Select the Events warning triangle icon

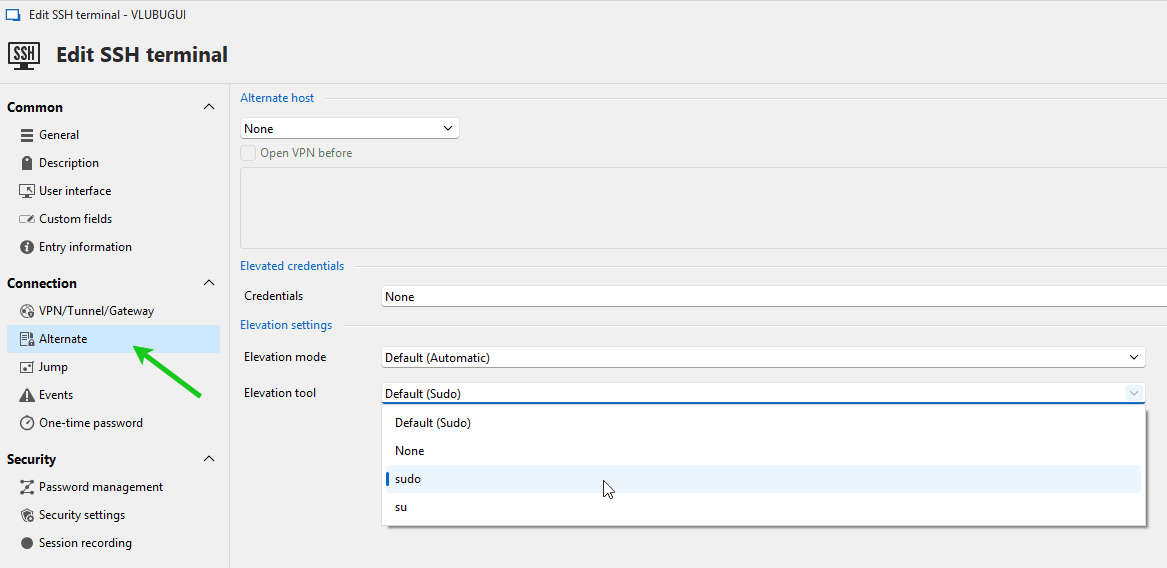coord(27,395)
